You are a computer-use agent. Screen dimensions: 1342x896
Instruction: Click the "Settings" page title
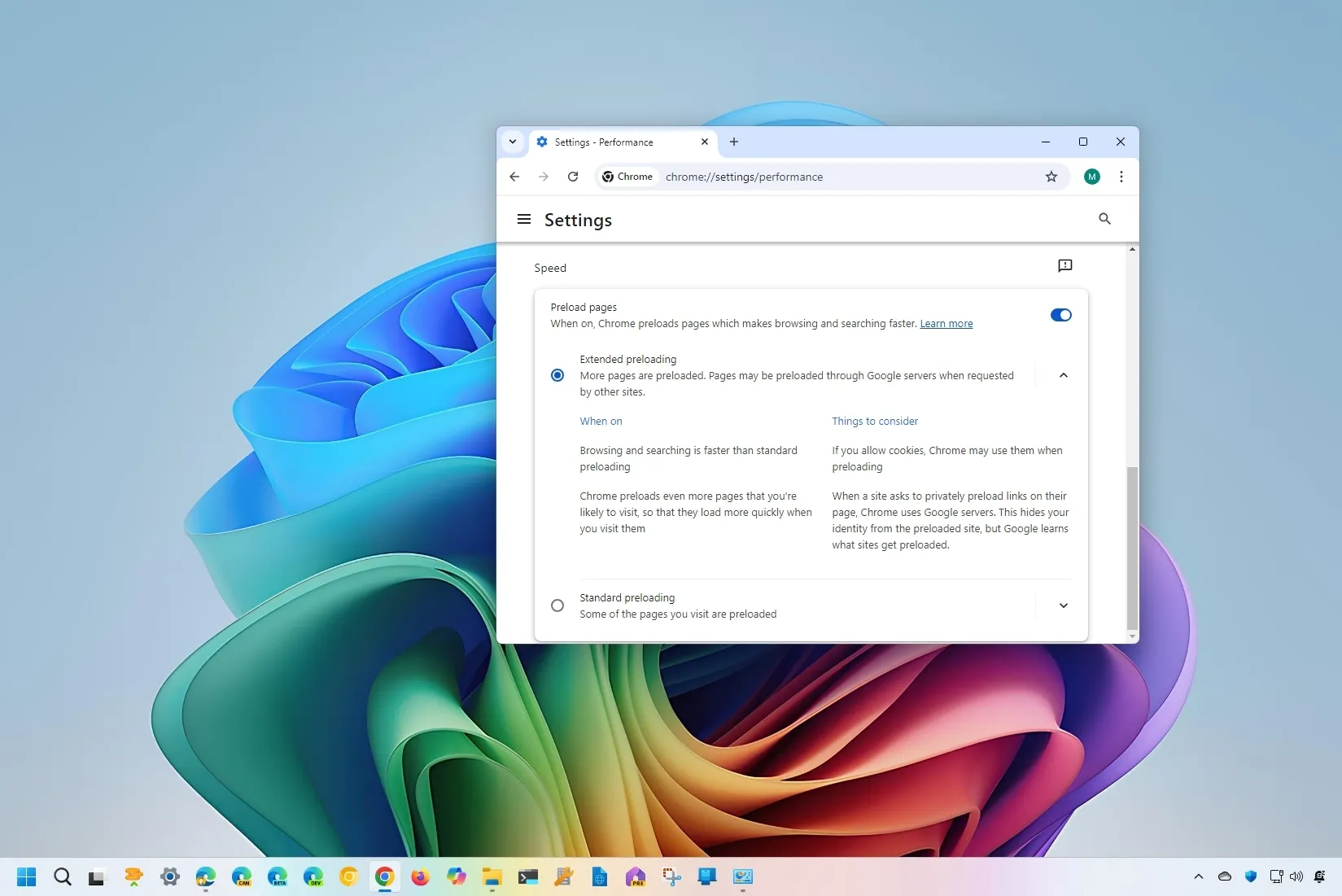[x=578, y=220]
